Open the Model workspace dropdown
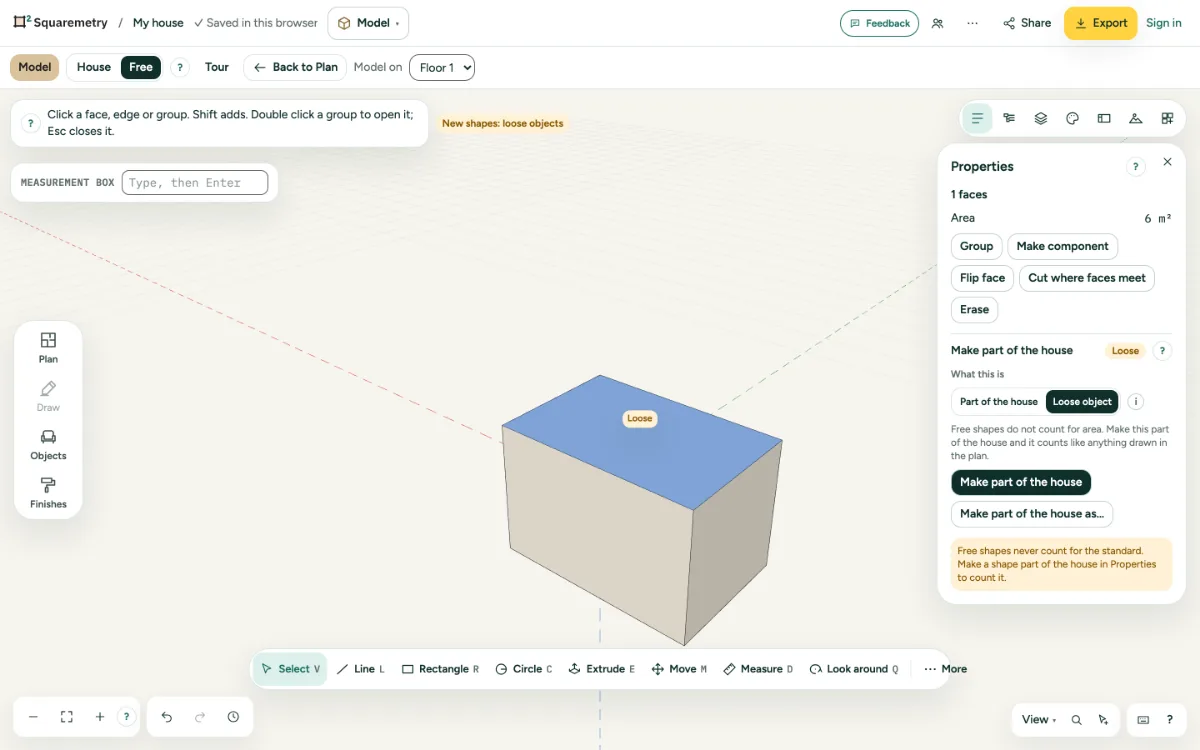 [368, 23]
